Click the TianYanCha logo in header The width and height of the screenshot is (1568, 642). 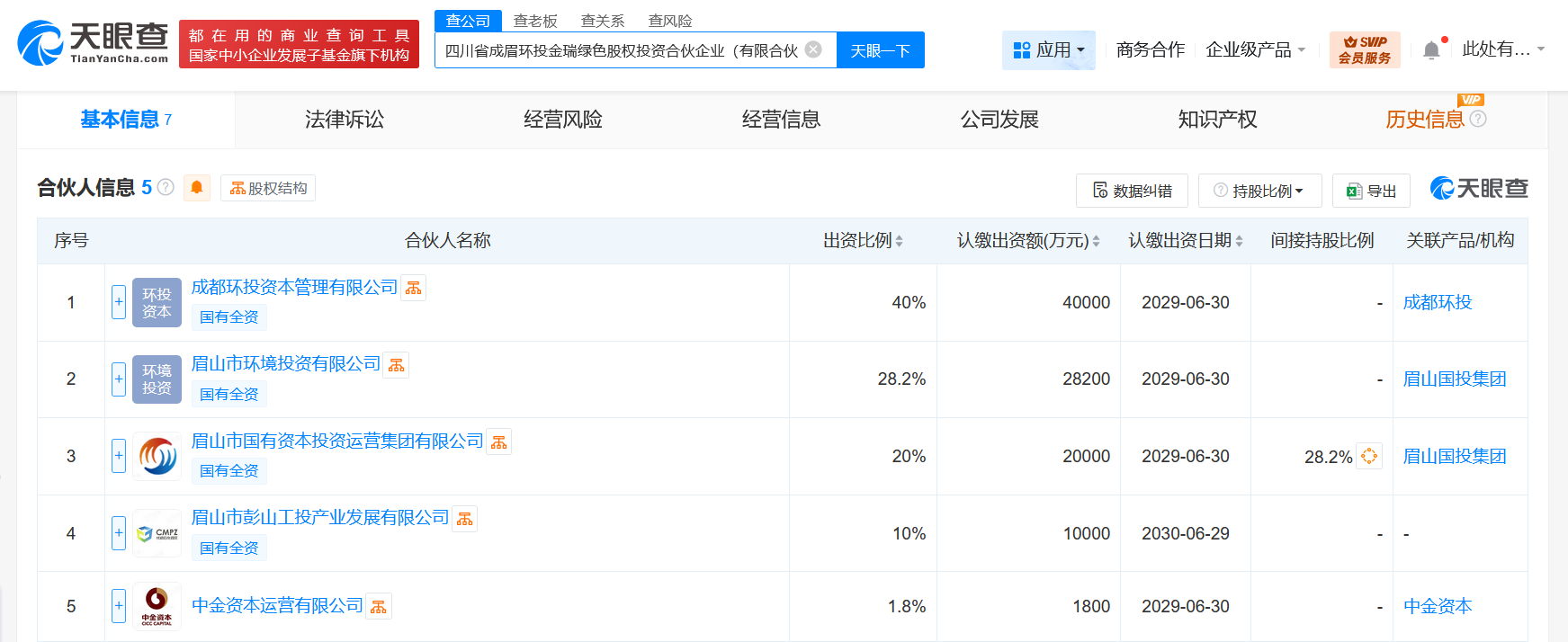[93, 42]
